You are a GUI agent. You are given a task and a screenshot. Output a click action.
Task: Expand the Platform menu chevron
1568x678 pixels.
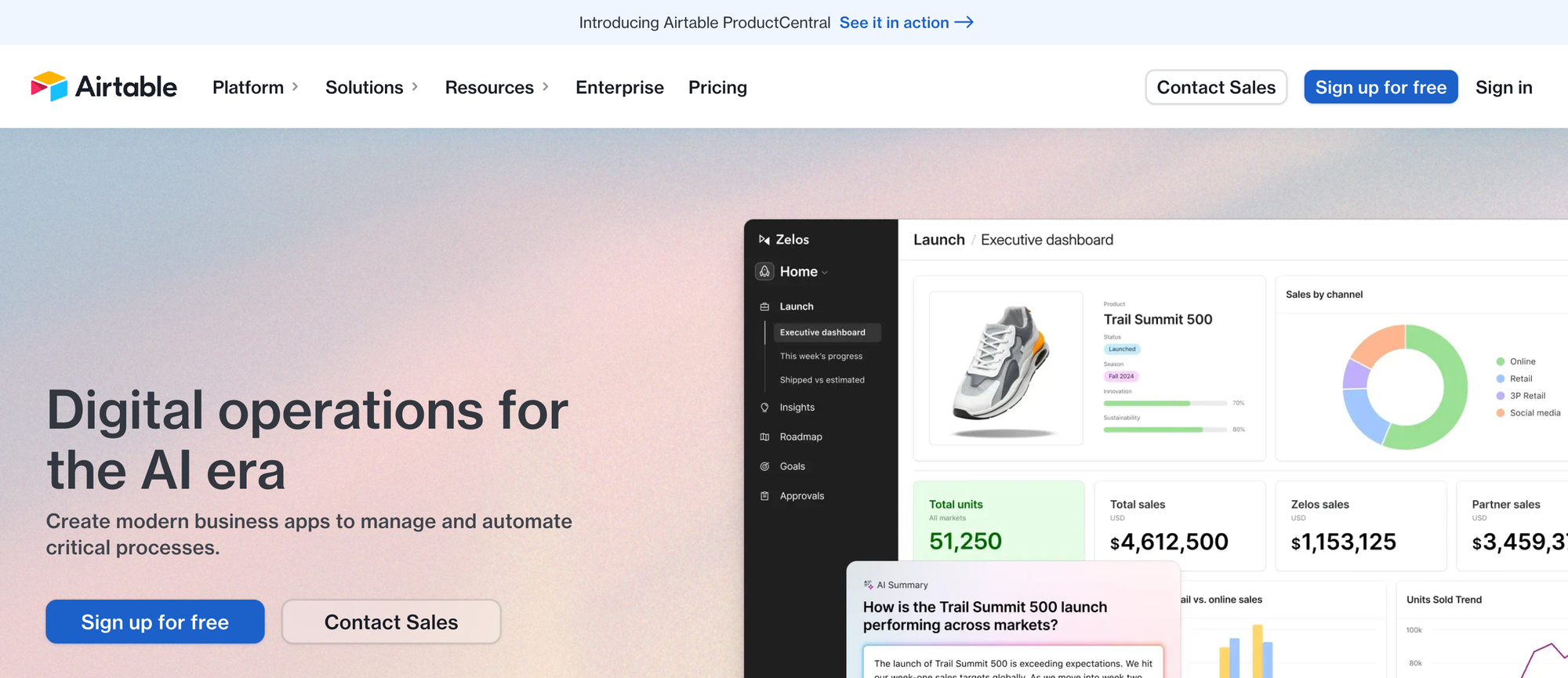[295, 87]
